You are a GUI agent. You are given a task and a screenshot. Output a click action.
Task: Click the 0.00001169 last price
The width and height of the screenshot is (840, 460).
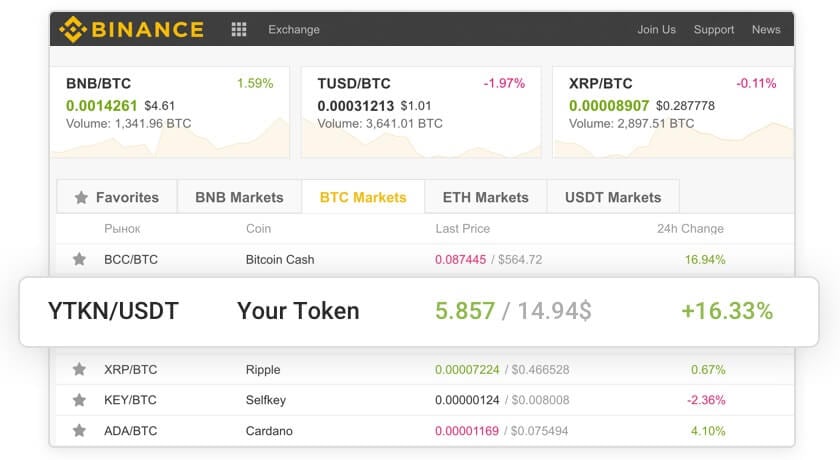click(x=467, y=431)
